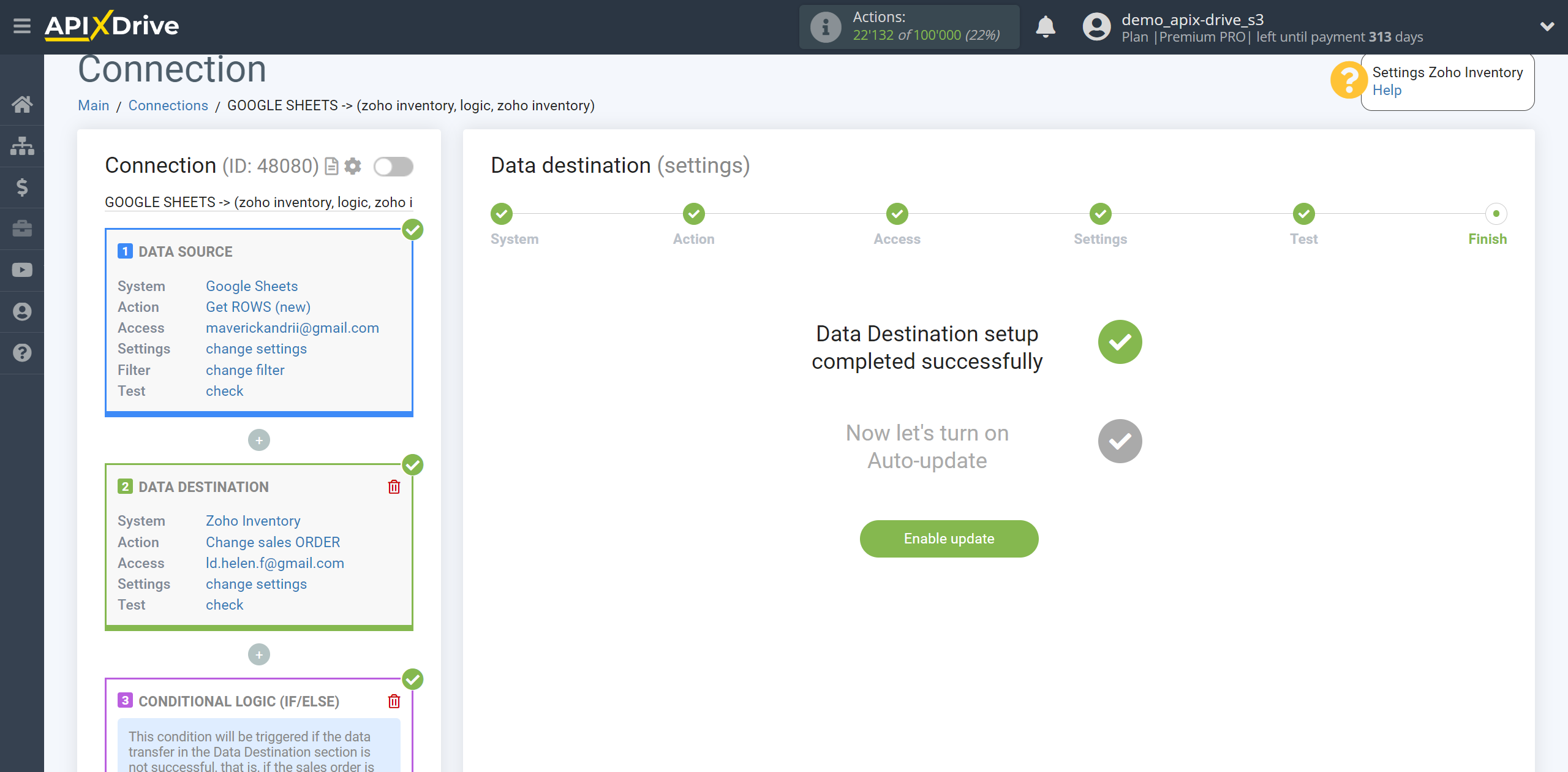
Task: Open the profile sidebar icon
Action: click(22, 311)
